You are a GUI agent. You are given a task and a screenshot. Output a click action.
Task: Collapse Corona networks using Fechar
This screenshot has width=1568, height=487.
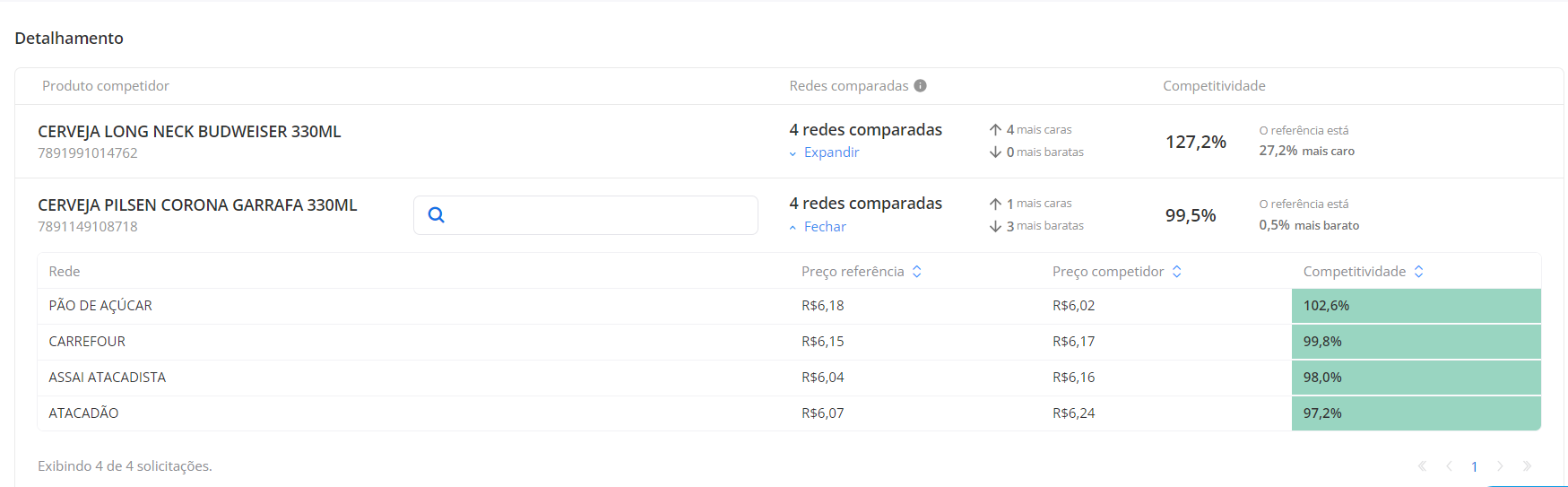coord(818,227)
